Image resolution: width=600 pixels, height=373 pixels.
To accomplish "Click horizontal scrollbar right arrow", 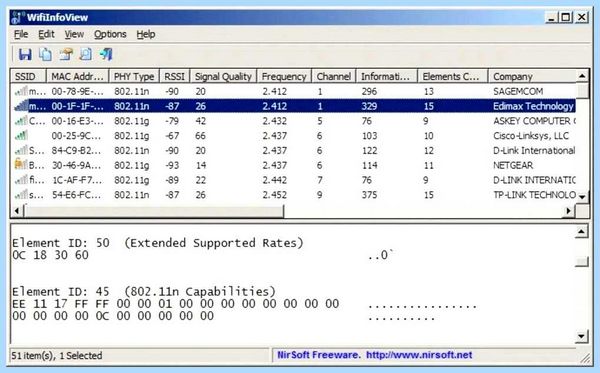I will coord(569,211).
